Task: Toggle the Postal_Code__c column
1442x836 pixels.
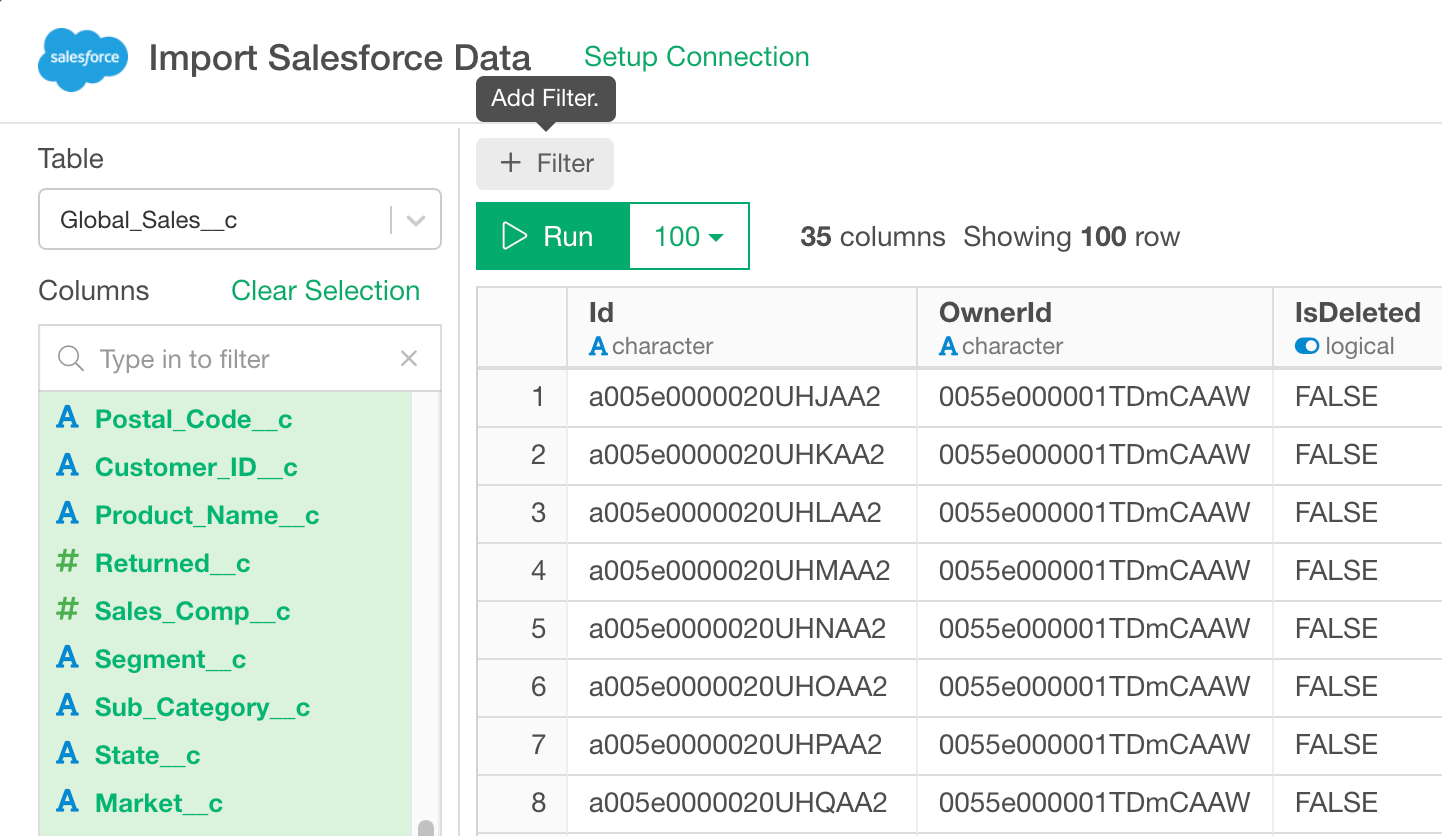Action: coord(225,419)
